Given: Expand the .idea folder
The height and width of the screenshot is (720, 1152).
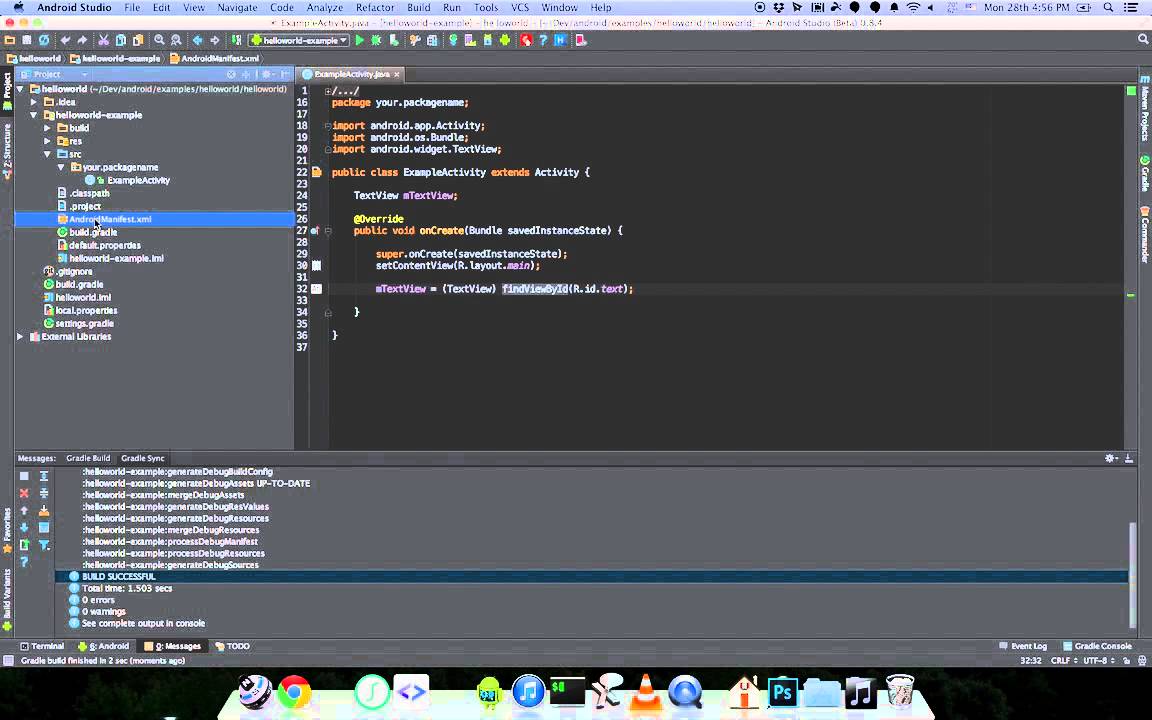Looking at the screenshot, I should 34,102.
